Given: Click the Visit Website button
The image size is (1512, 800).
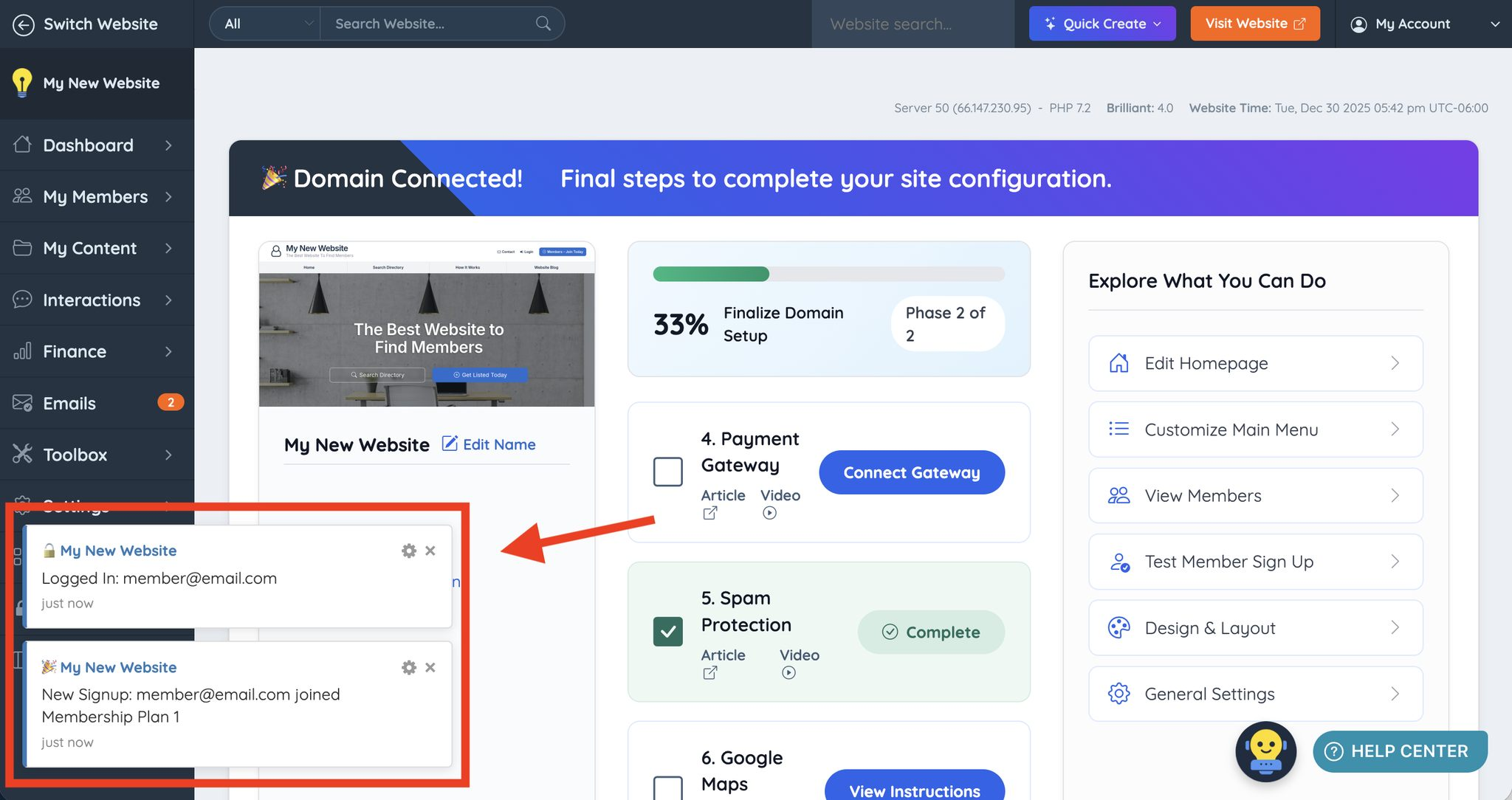Looking at the screenshot, I should click(x=1254, y=24).
